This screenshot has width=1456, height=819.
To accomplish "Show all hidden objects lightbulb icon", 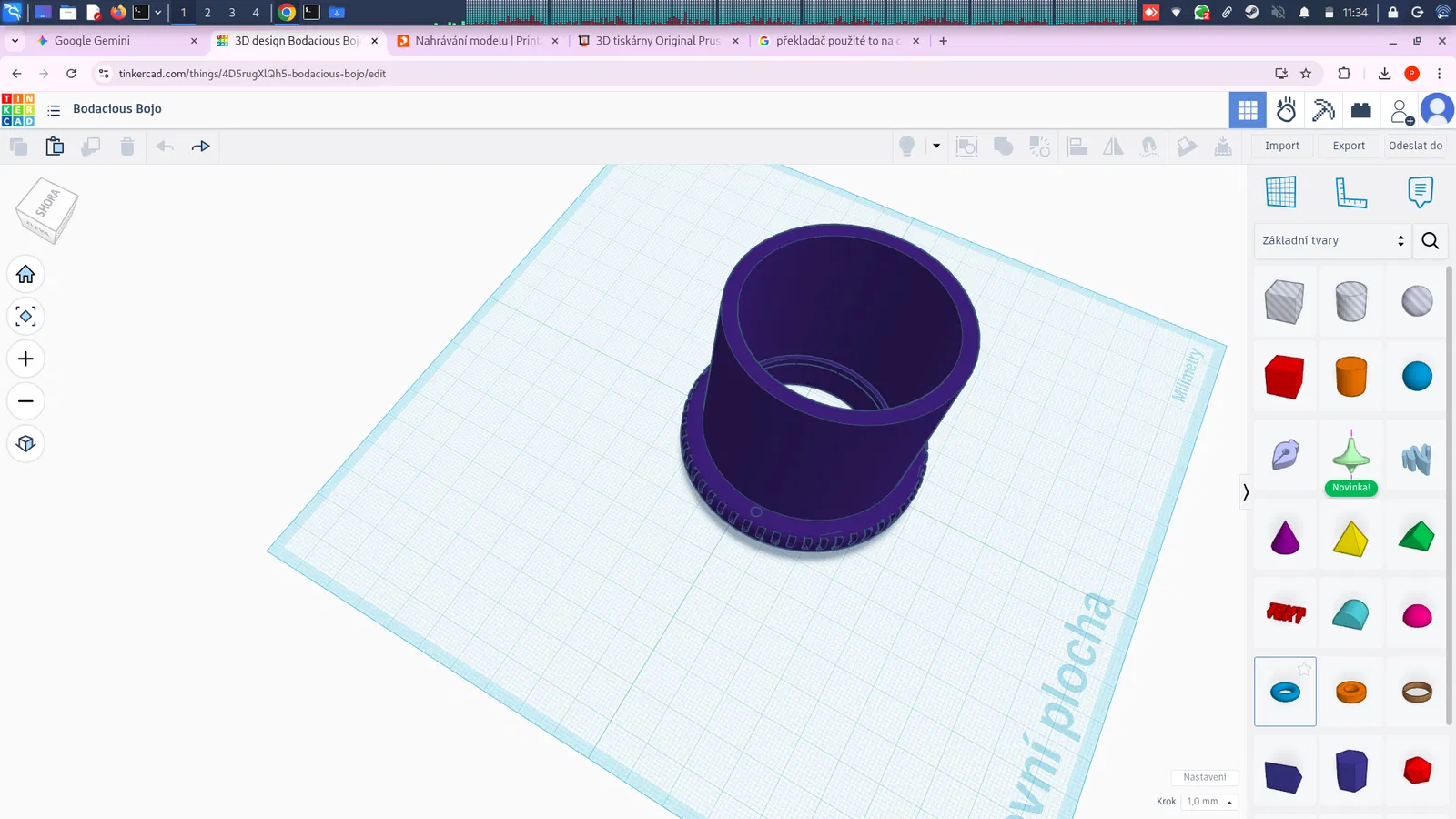I will click(907, 147).
